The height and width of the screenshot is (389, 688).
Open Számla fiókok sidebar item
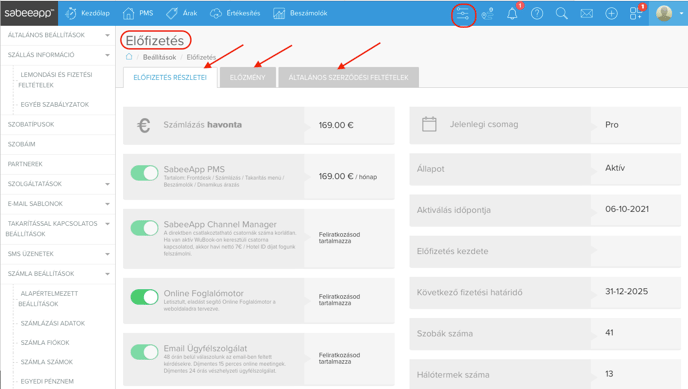point(45,343)
